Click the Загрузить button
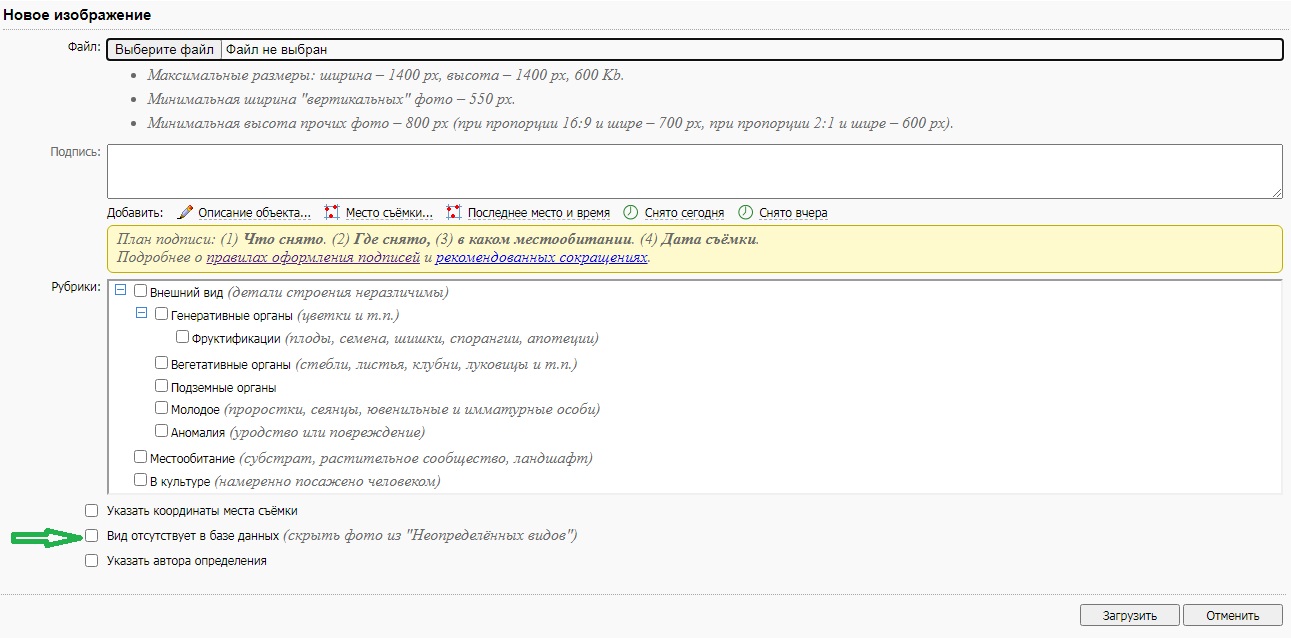The height and width of the screenshot is (638, 1291). pyautogui.click(x=1129, y=615)
